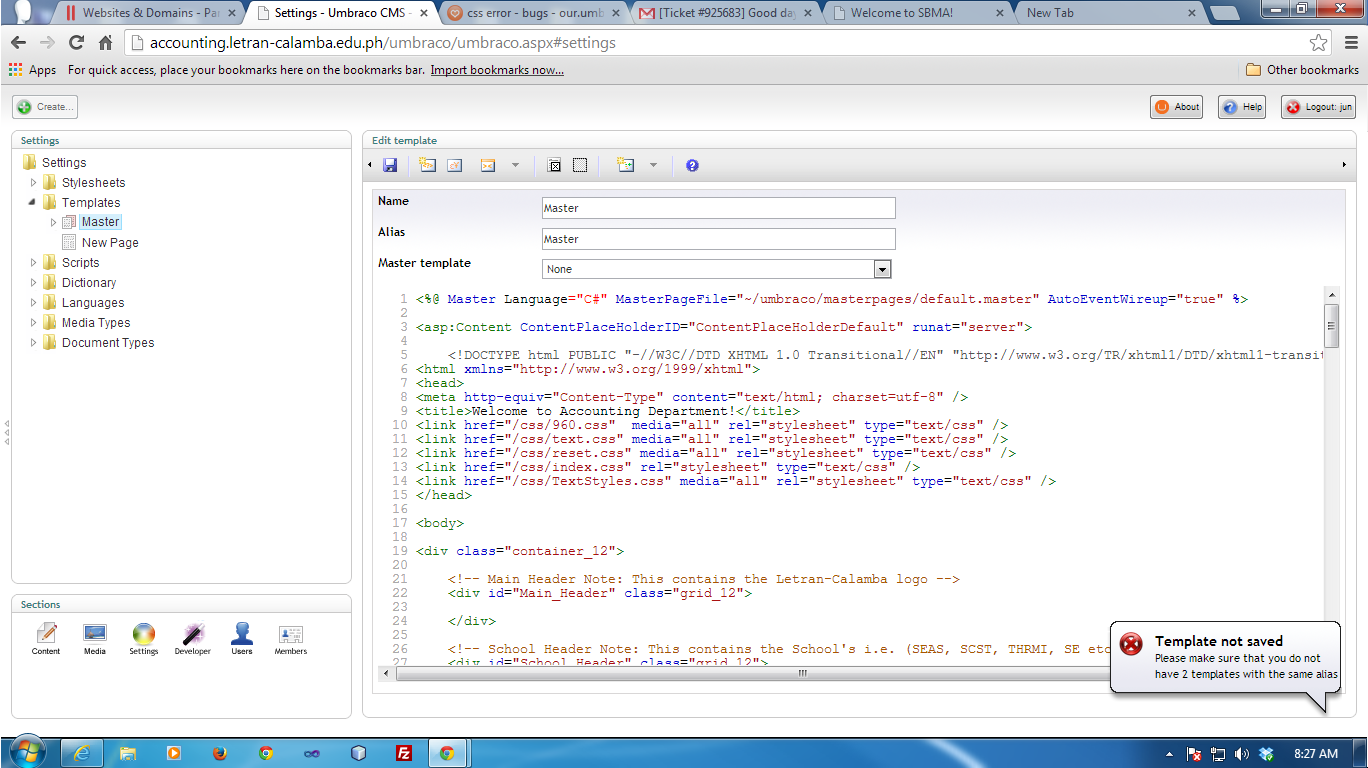Expand the Master template node
Screen dimensions: 1368x768
click(53, 222)
